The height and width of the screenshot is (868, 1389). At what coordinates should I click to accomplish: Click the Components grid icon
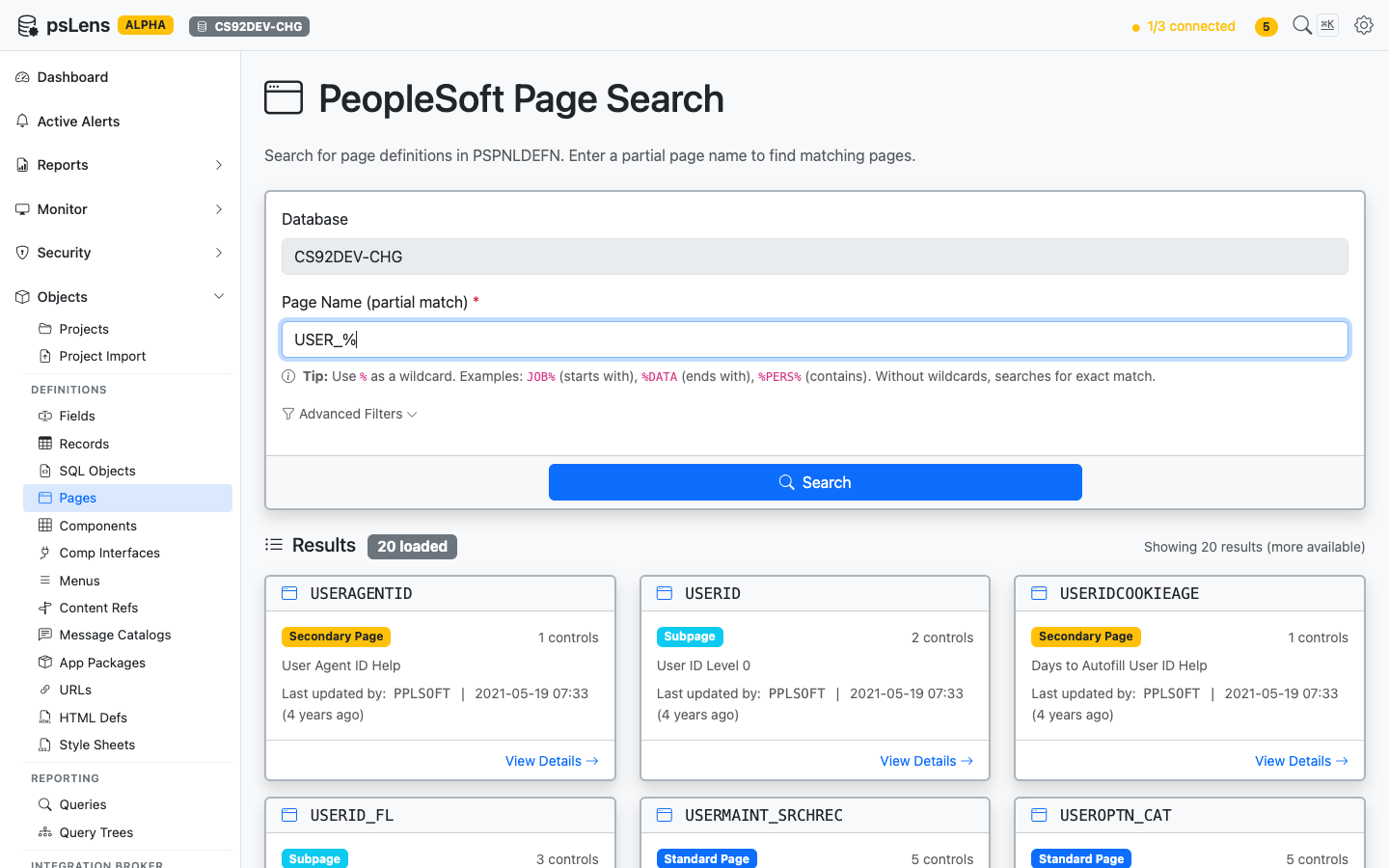point(44,526)
